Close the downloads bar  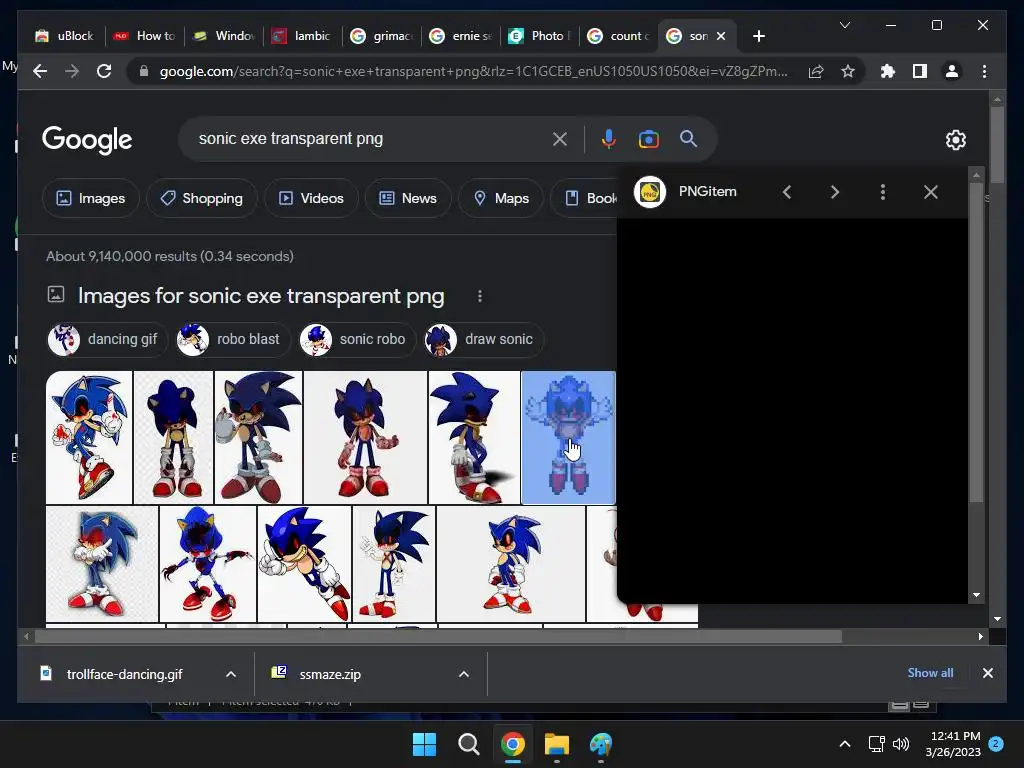point(987,673)
